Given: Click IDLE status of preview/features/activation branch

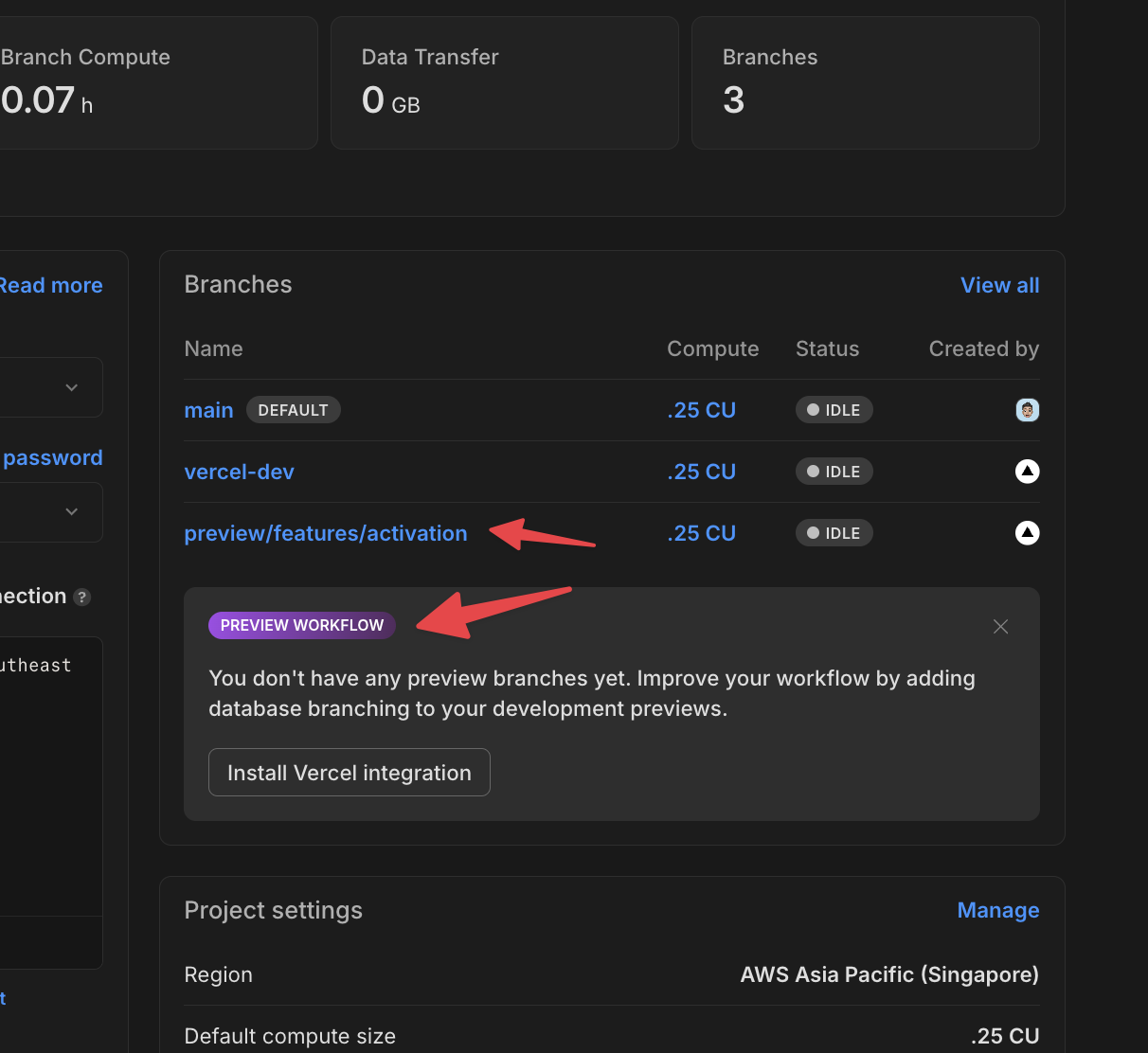Looking at the screenshot, I should point(834,533).
